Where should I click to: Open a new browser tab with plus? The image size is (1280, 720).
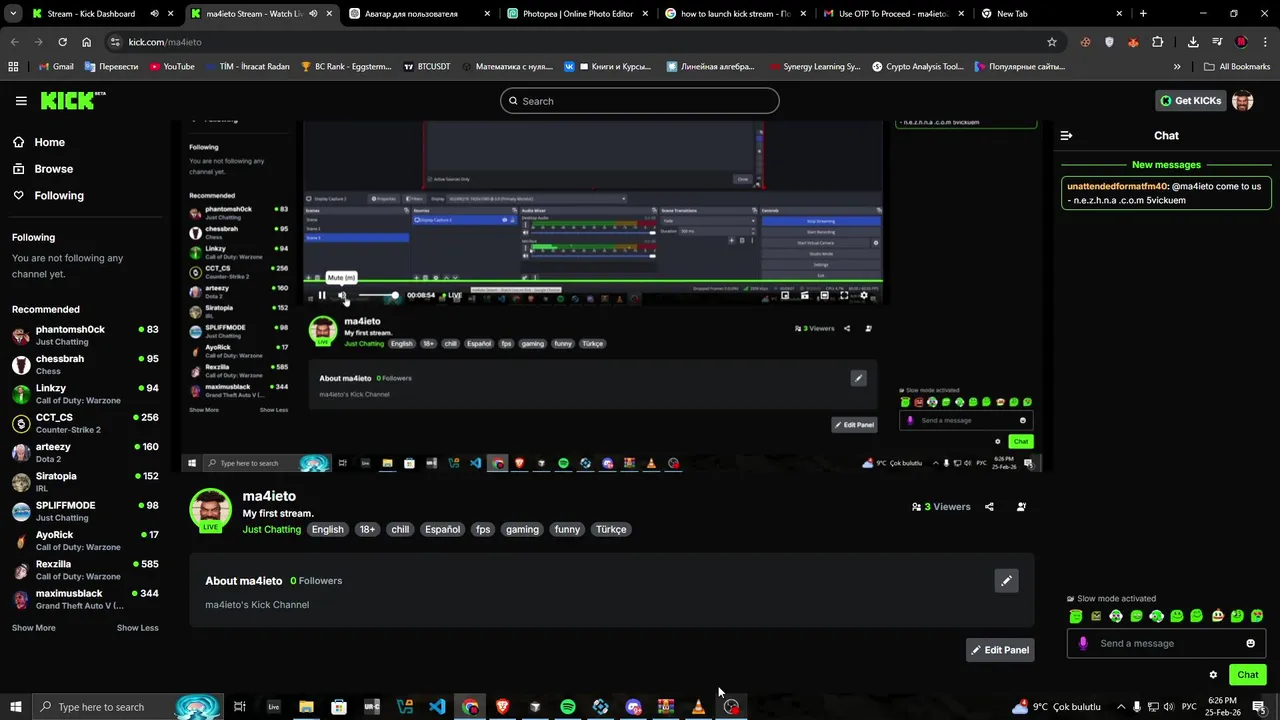click(1143, 14)
